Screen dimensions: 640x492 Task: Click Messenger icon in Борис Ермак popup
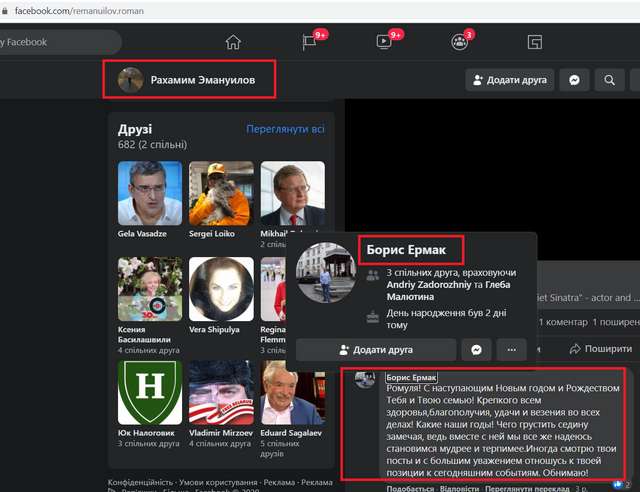click(478, 350)
